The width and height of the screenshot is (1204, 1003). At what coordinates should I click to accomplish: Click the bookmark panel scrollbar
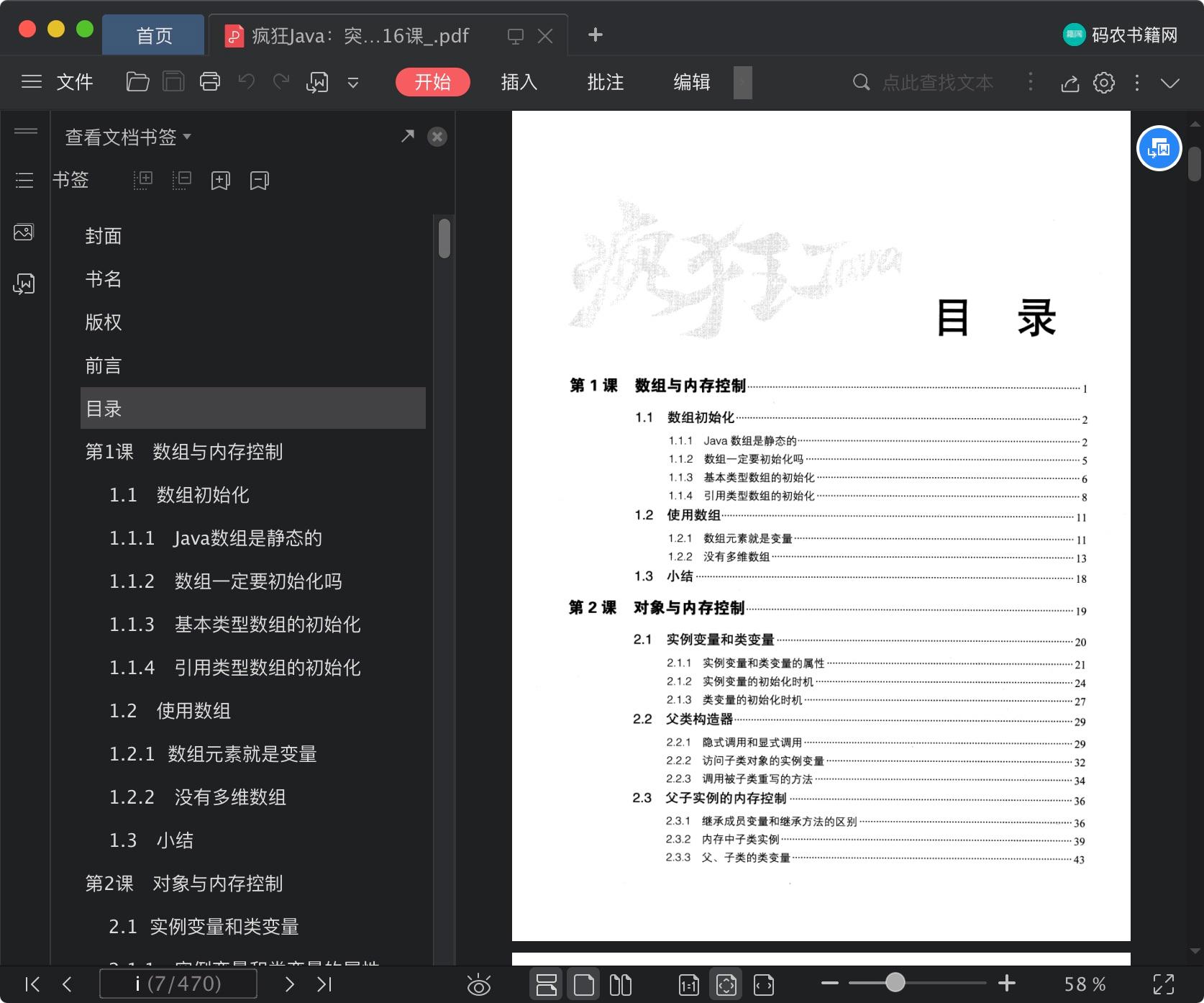(x=444, y=238)
